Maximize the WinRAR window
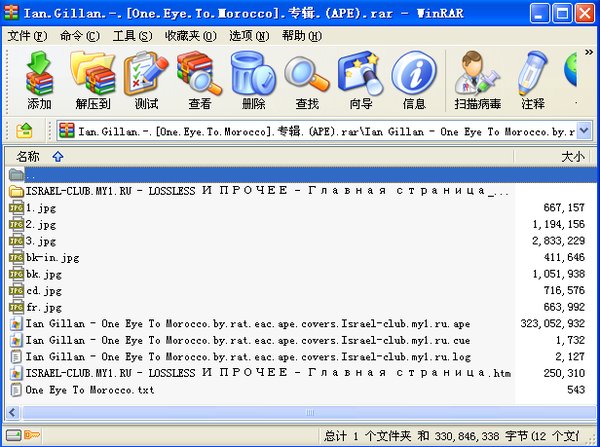 click(x=562, y=14)
